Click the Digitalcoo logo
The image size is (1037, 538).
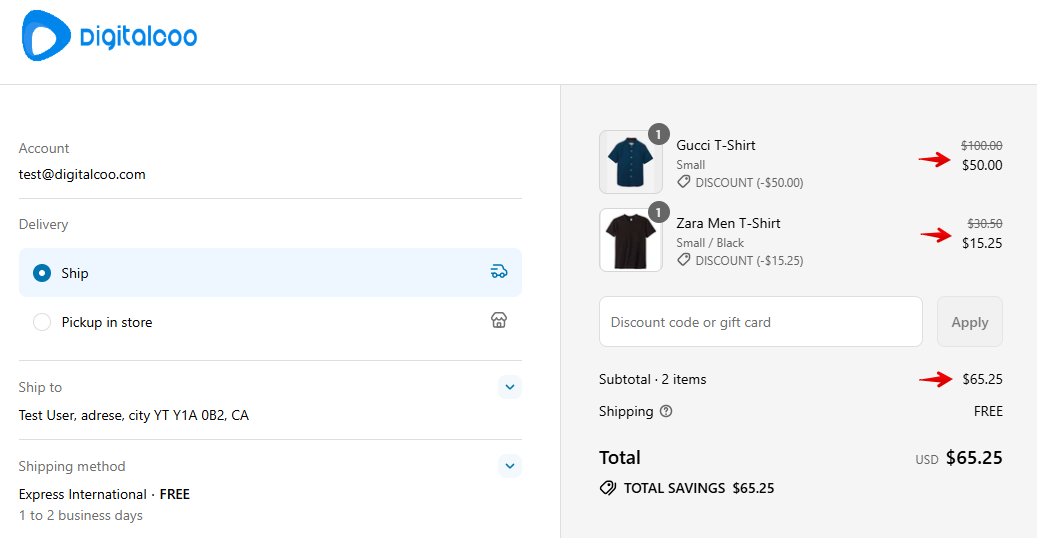pyautogui.click(x=109, y=37)
